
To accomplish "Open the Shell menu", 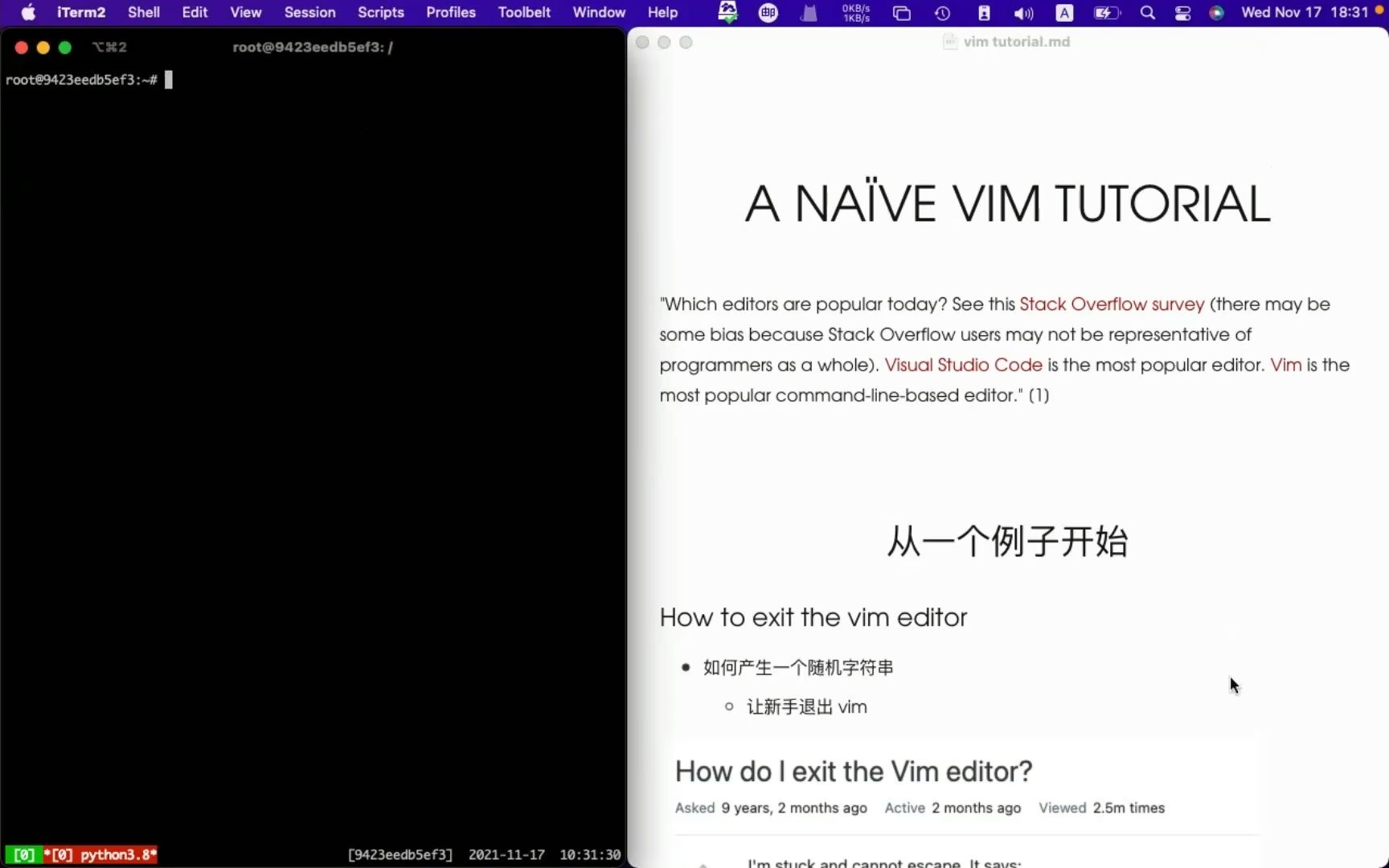I will (x=144, y=12).
